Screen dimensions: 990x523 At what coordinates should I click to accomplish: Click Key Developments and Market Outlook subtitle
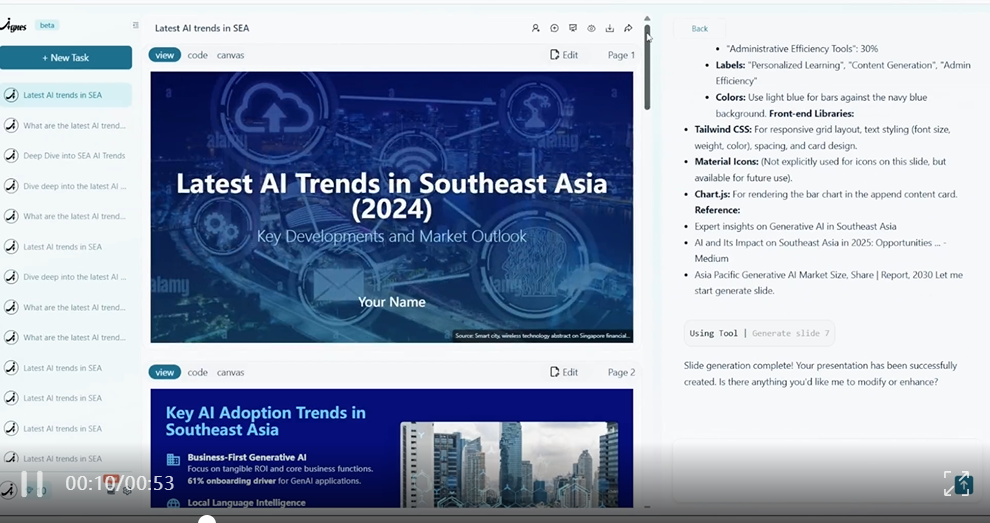tap(391, 236)
